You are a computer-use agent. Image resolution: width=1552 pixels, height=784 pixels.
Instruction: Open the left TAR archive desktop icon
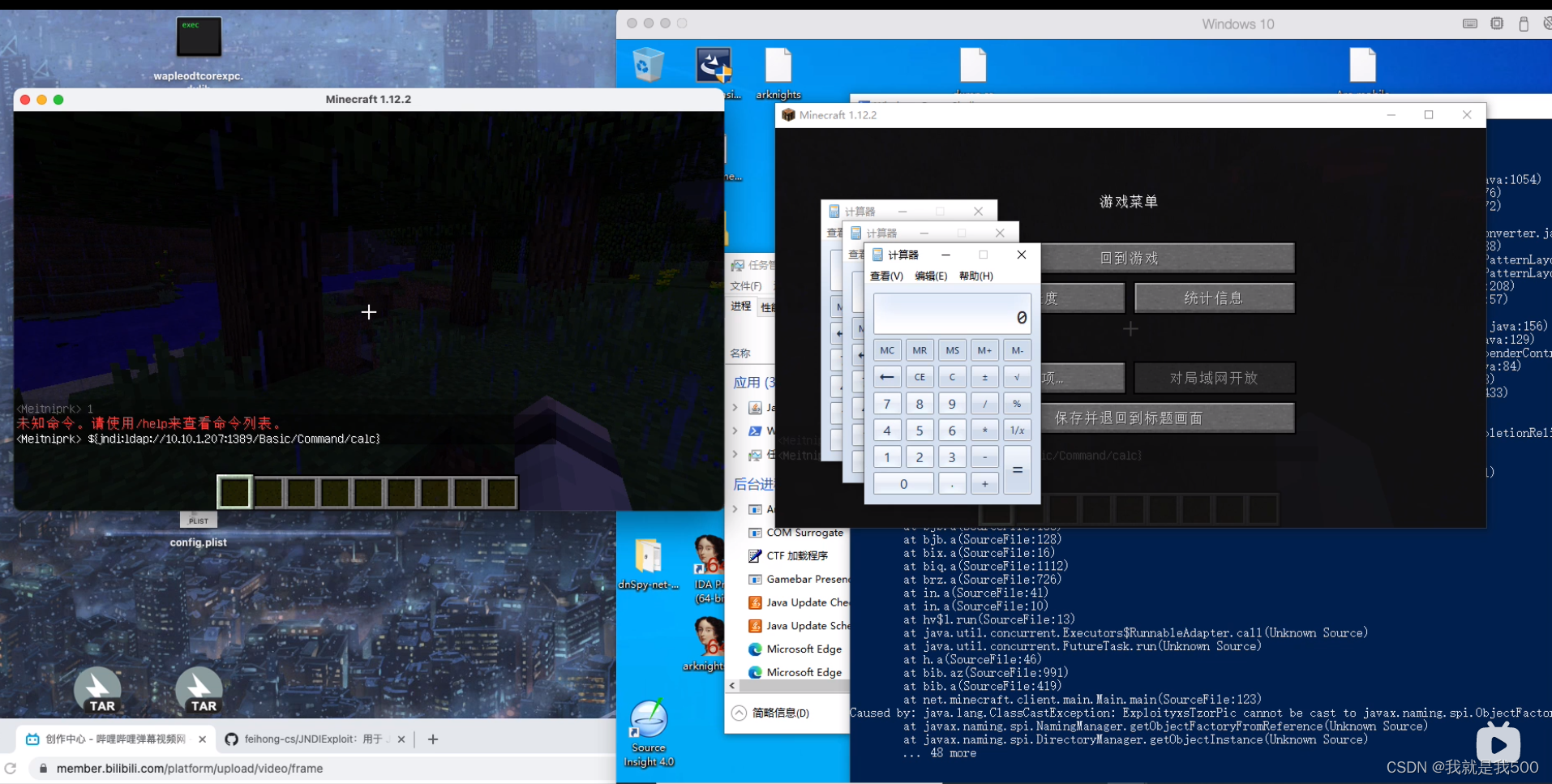click(98, 691)
